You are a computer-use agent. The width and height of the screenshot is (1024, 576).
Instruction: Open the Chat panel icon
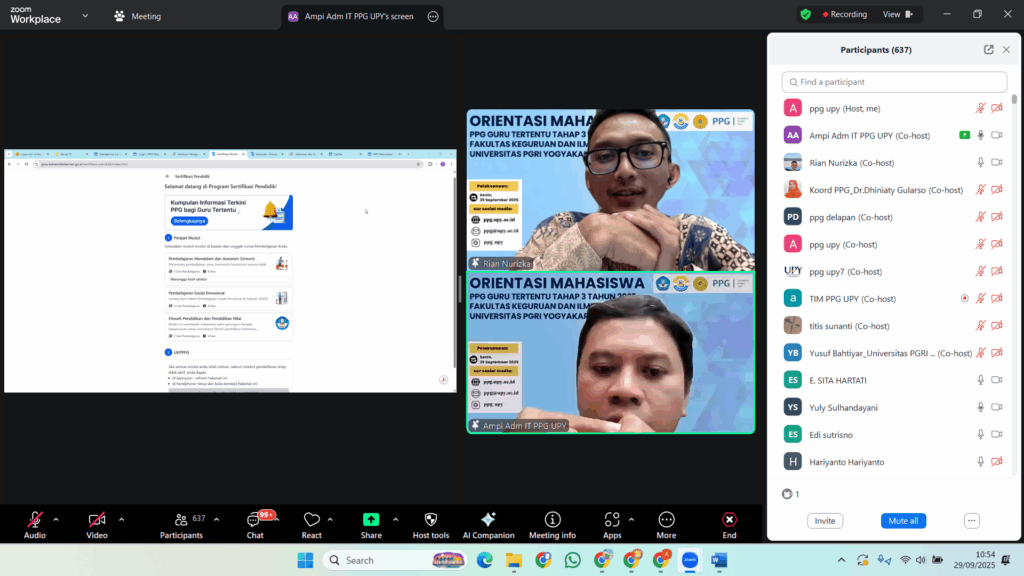click(254, 520)
